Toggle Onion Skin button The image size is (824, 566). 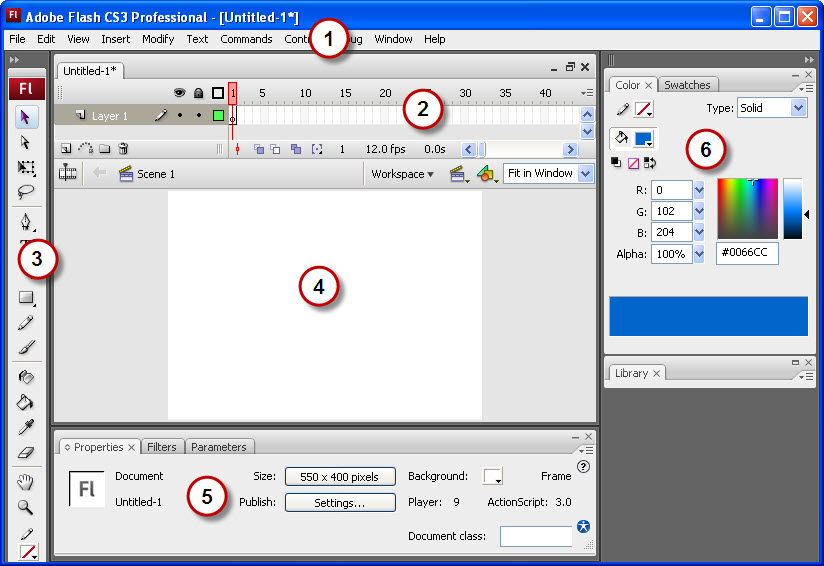[x=259, y=149]
